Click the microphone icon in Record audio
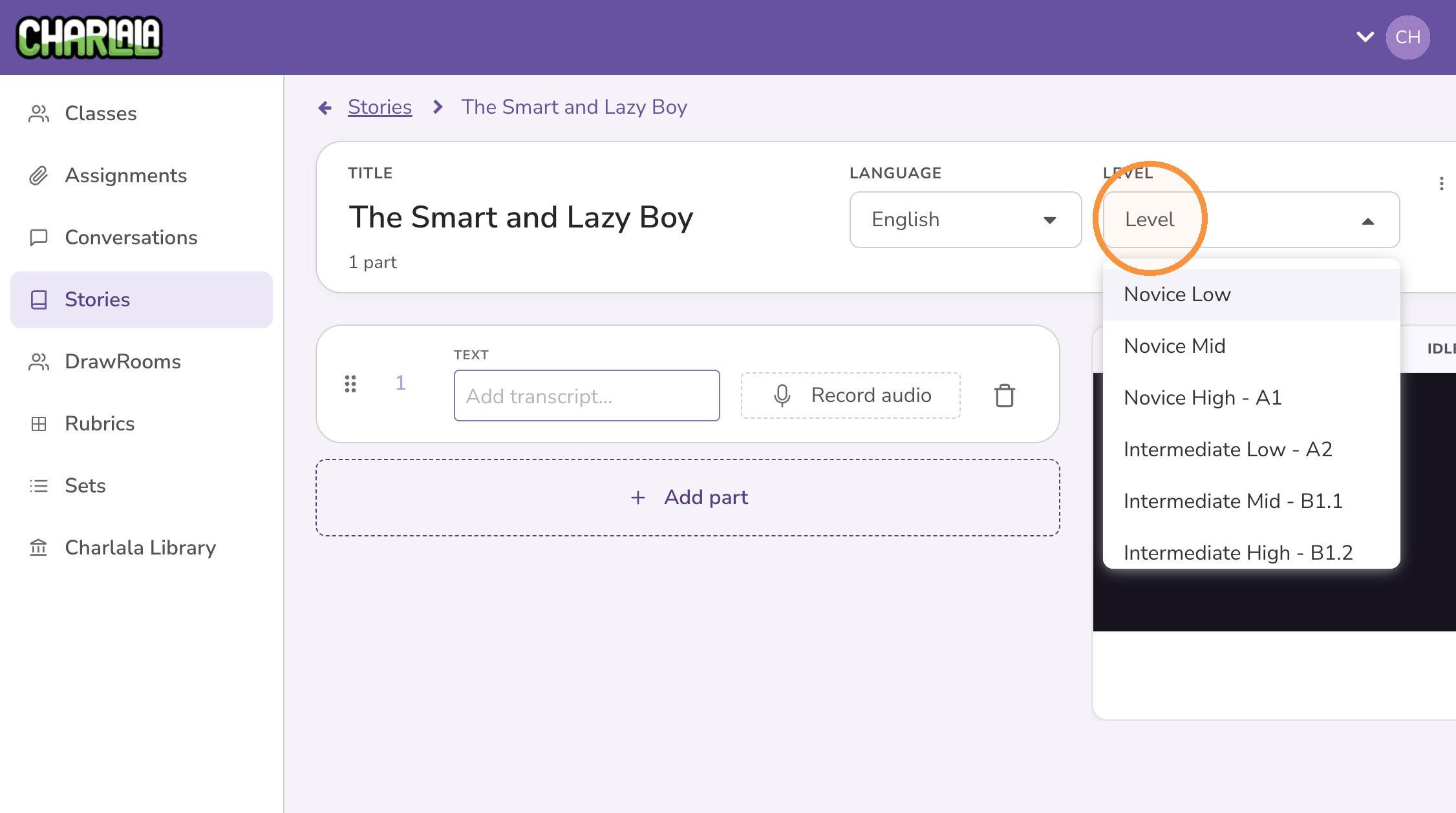1456x813 pixels. pos(782,396)
